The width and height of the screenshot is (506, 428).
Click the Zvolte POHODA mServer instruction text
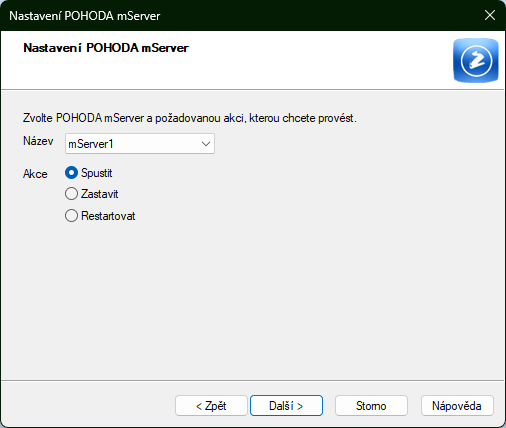pos(190,118)
